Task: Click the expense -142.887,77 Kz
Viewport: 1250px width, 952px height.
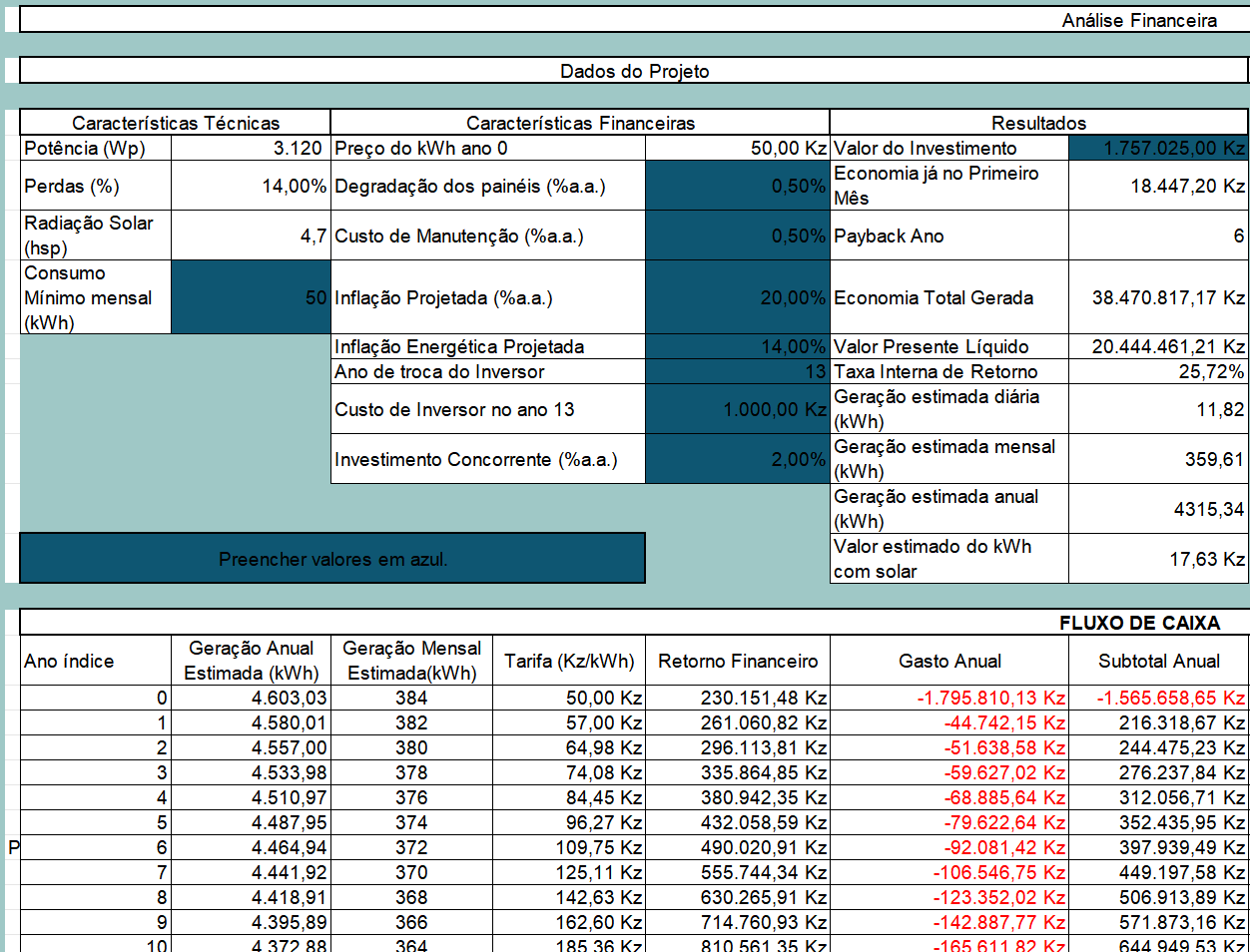Action: 949,922
